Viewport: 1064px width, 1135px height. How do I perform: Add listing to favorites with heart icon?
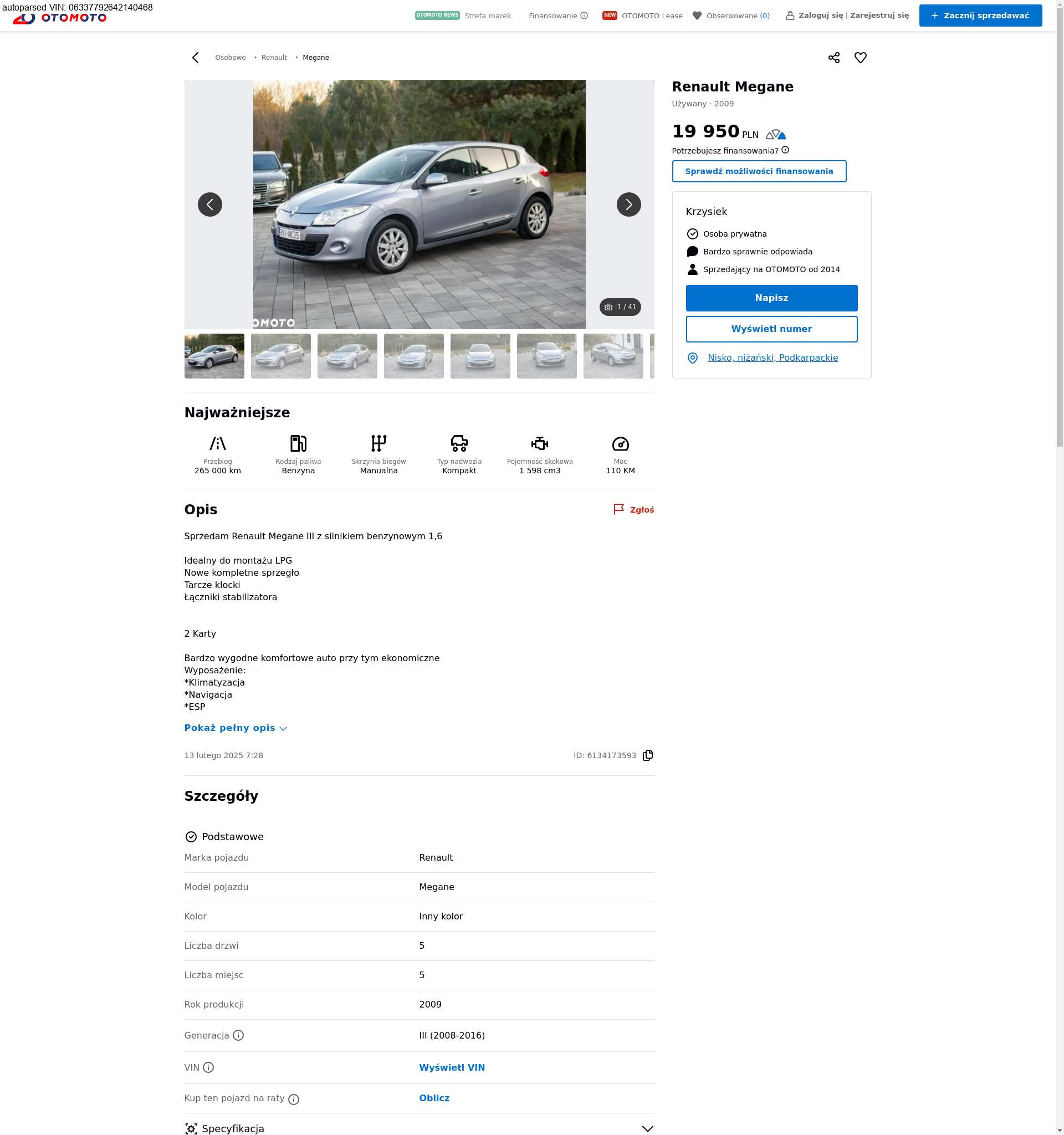click(860, 58)
